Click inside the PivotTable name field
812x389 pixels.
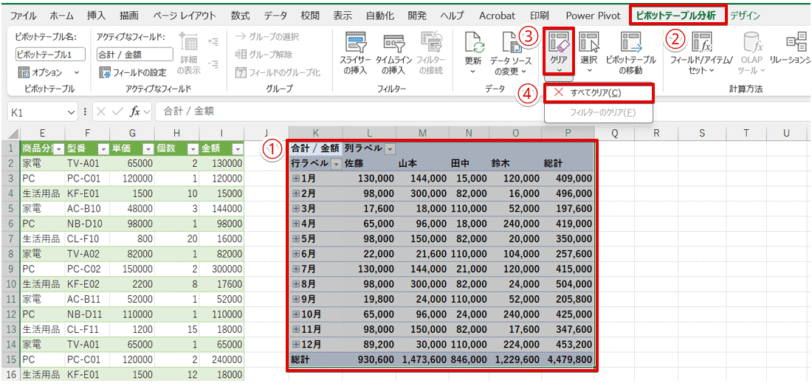[51, 54]
